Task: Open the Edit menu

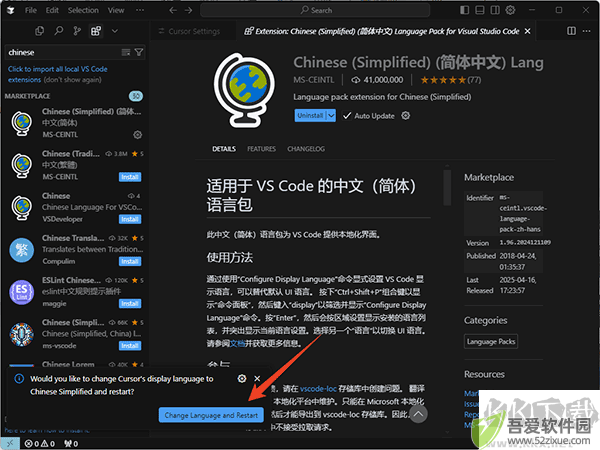Action: (52, 10)
